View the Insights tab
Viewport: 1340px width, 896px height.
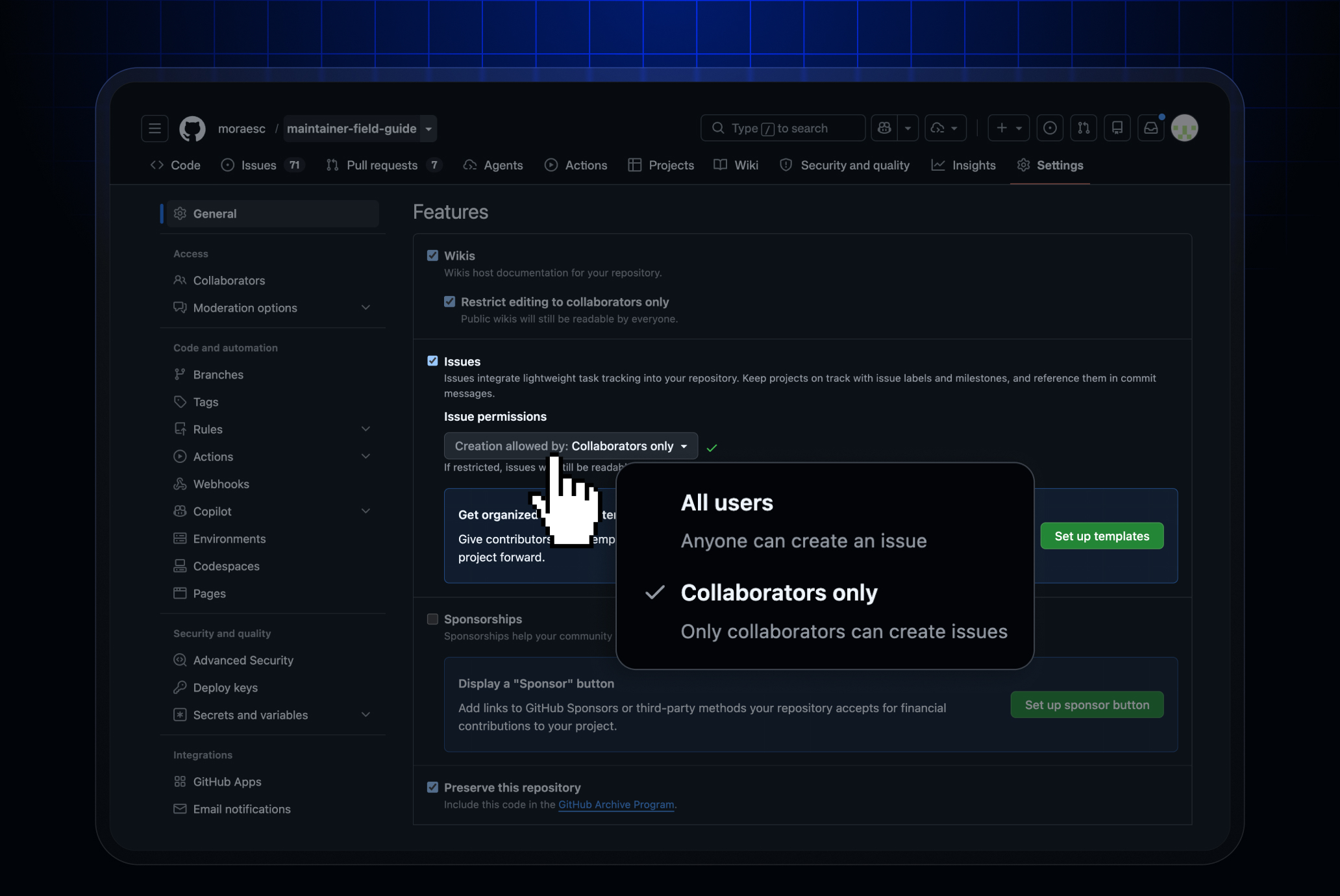(x=963, y=165)
